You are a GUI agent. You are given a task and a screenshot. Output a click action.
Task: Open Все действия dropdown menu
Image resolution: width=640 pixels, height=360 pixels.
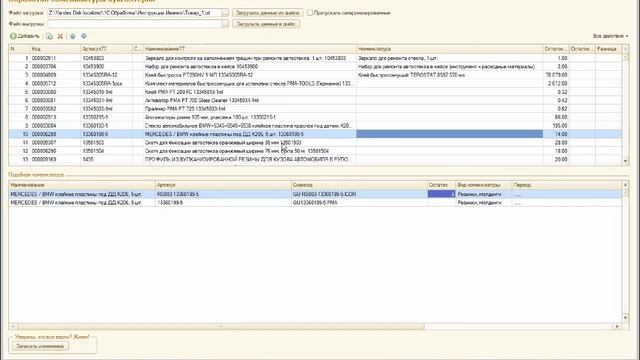click(x=611, y=36)
